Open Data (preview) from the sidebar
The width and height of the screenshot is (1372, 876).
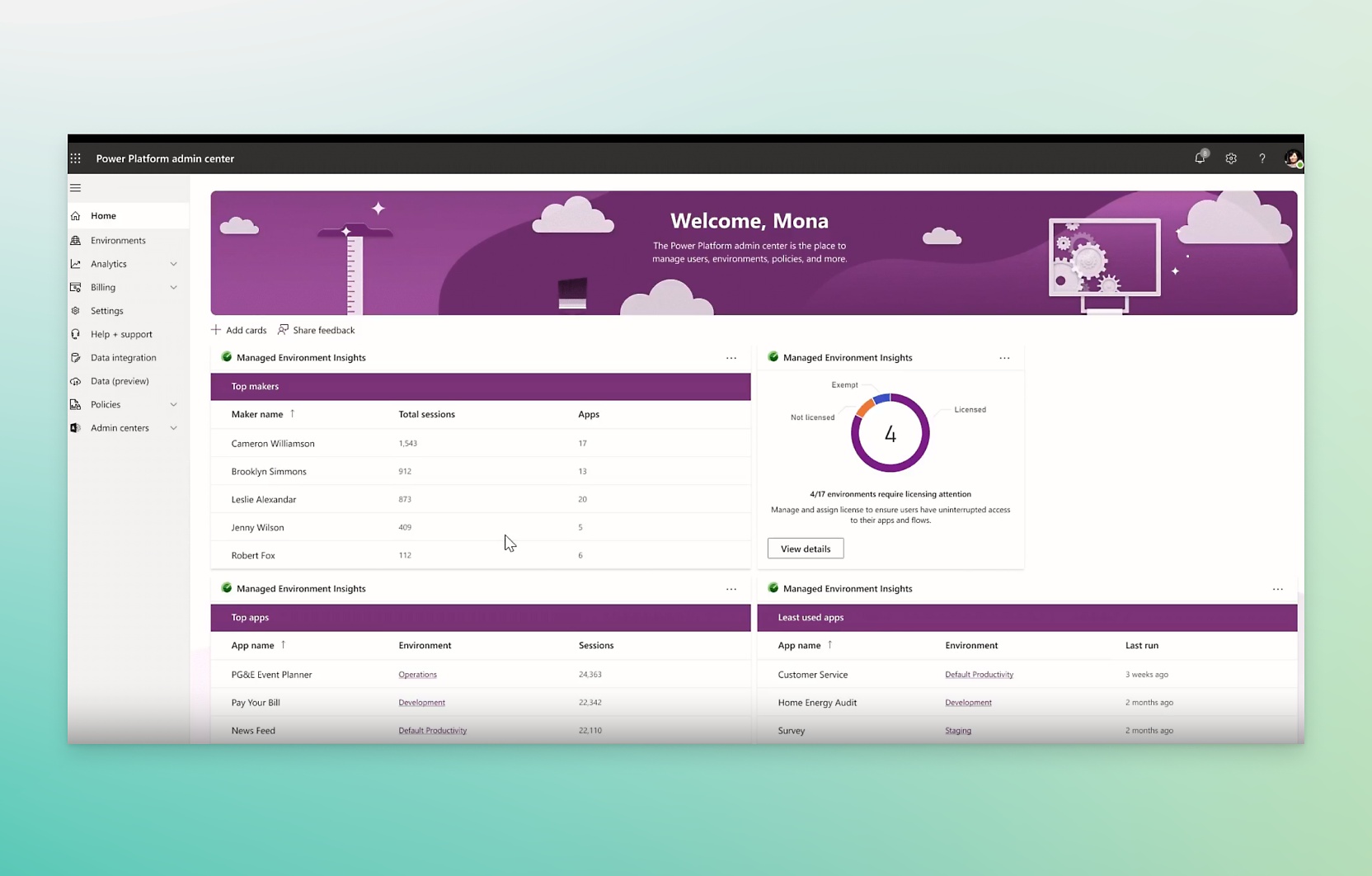coord(120,380)
